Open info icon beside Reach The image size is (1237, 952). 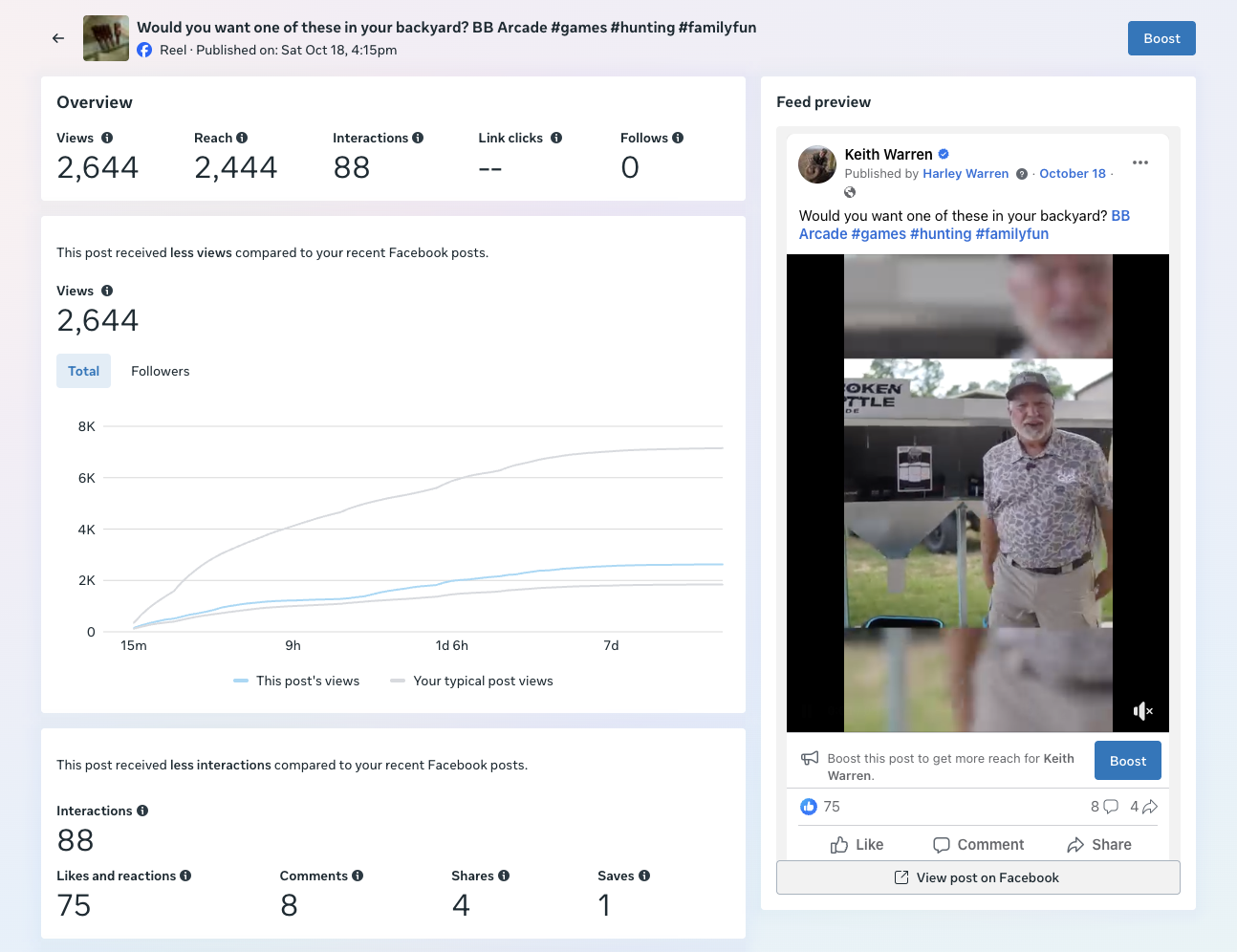242,138
